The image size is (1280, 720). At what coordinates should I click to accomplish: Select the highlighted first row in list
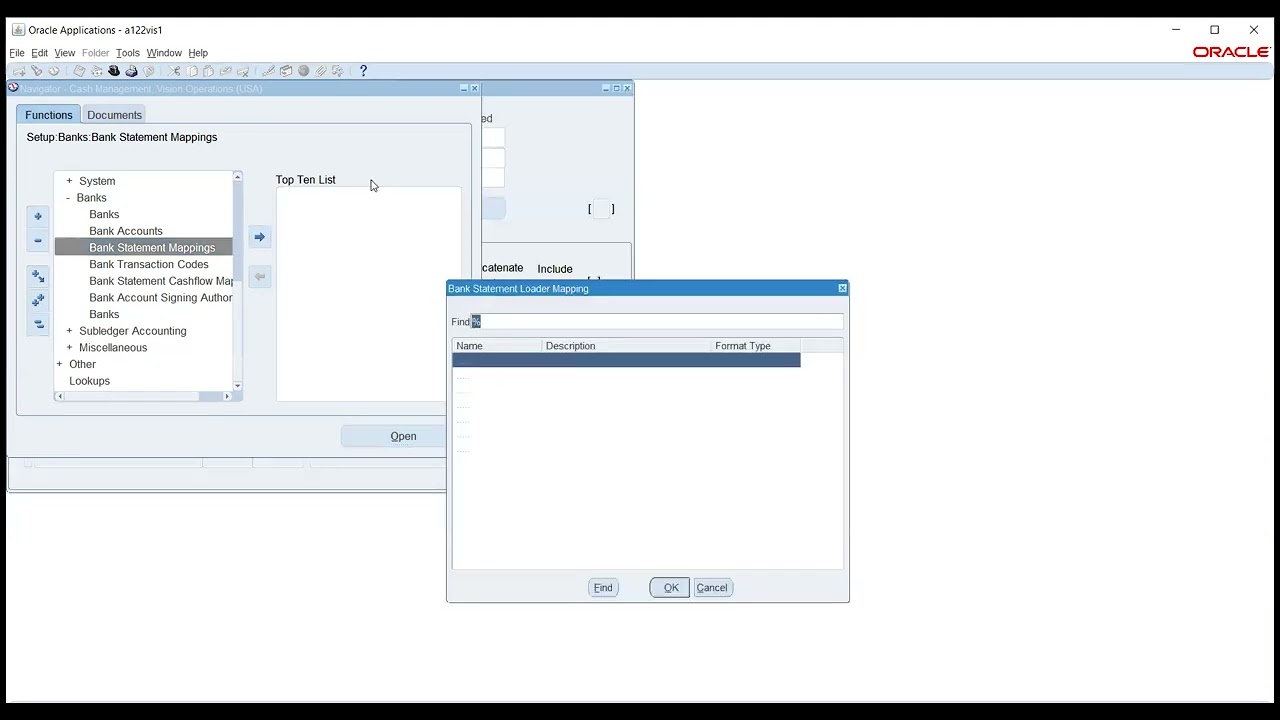(626, 360)
